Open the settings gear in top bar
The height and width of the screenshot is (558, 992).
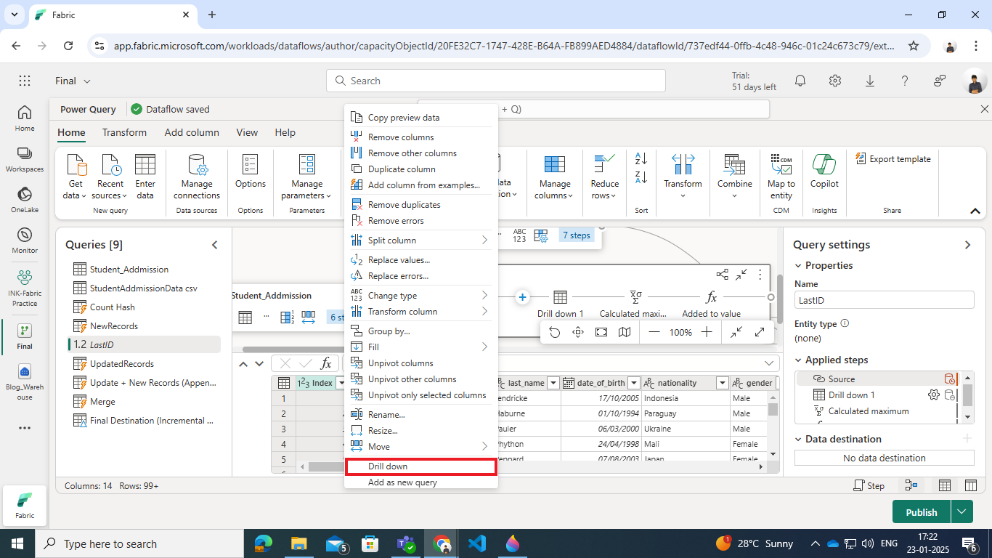click(835, 80)
